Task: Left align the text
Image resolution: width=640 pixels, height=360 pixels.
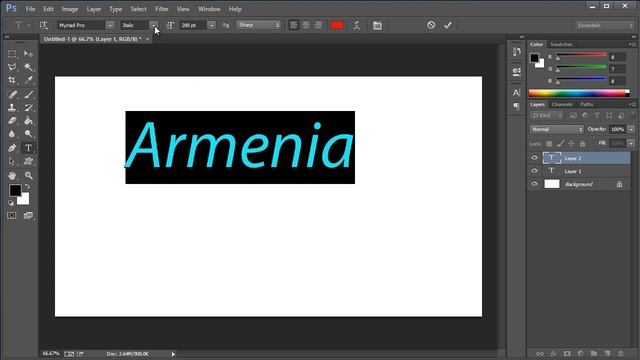Action: (x=294, y=25)
